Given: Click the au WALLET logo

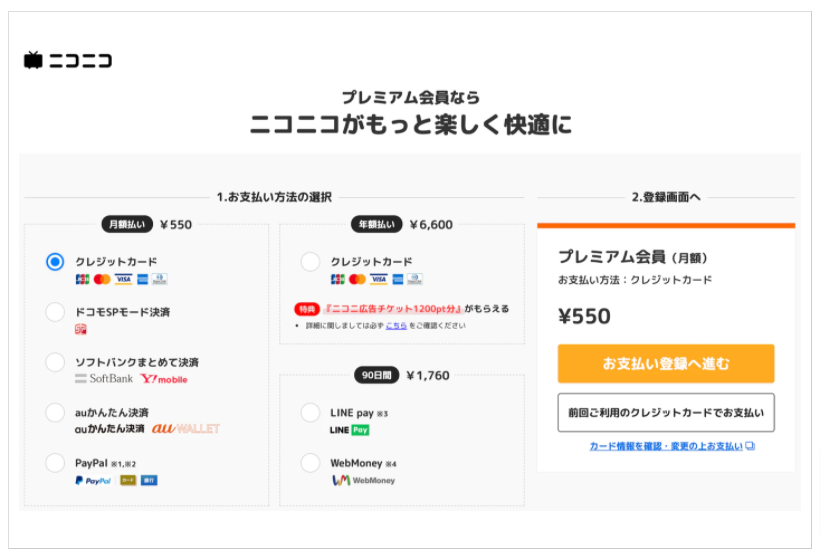Looking at the screenshot, I should point(186,428).
